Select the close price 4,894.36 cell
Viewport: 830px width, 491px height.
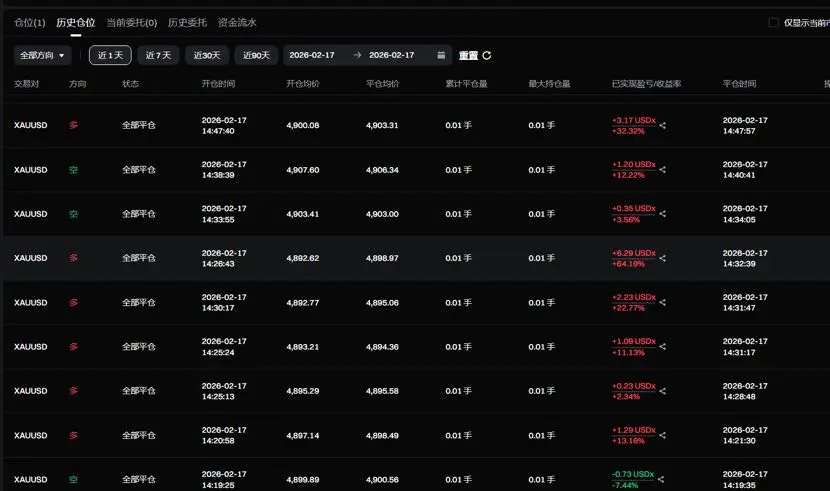382,347
